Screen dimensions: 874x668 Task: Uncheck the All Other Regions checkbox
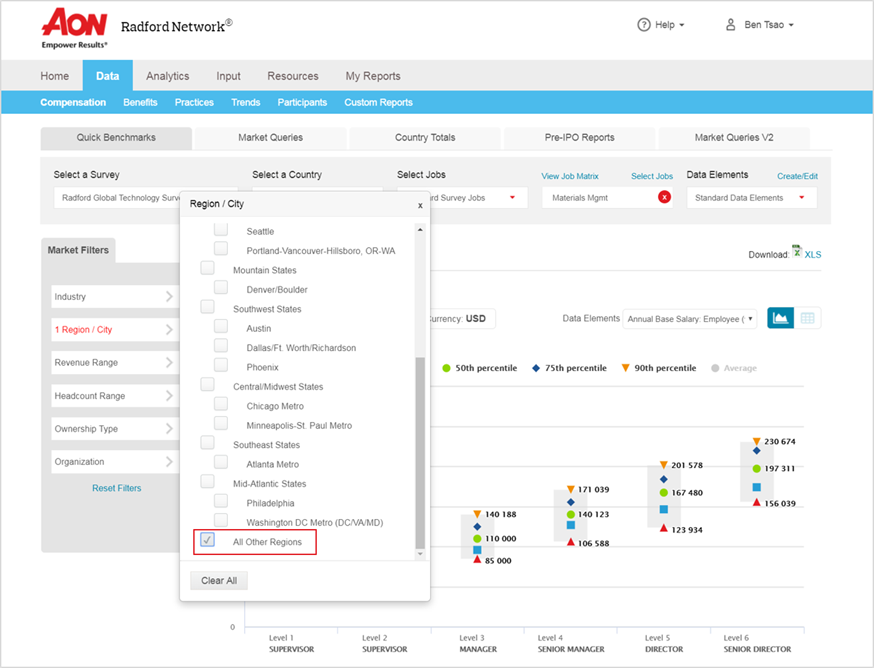coord(207,541)
